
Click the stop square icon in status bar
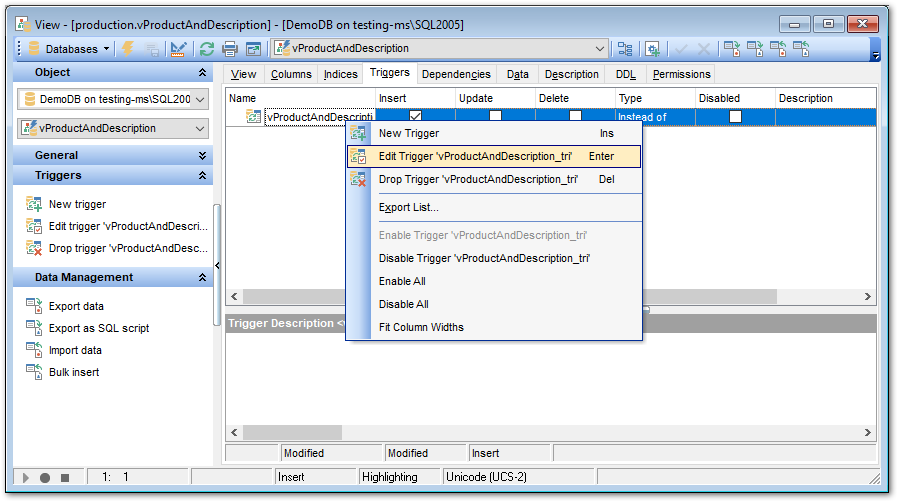click(x=65, y=477)
